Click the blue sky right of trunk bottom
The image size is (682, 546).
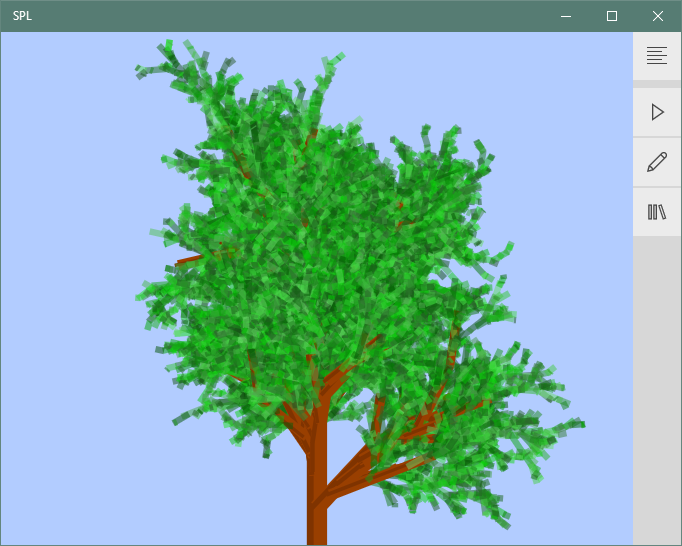tap(580, 510)
